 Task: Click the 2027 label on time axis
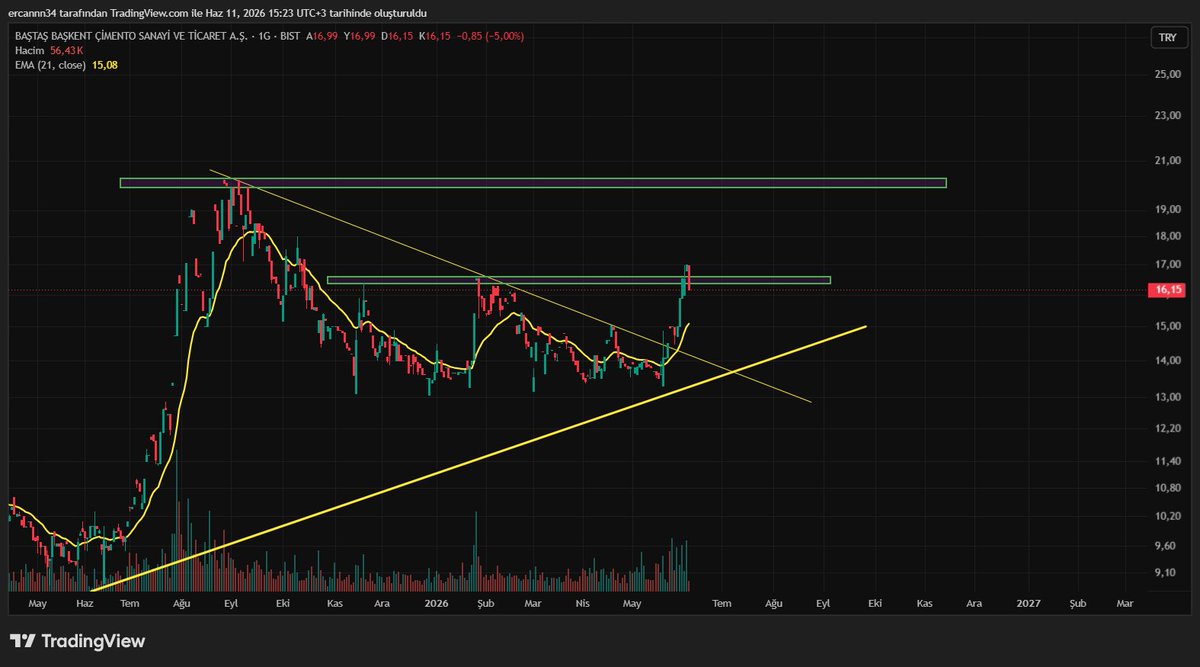[x=1027, y=604]
